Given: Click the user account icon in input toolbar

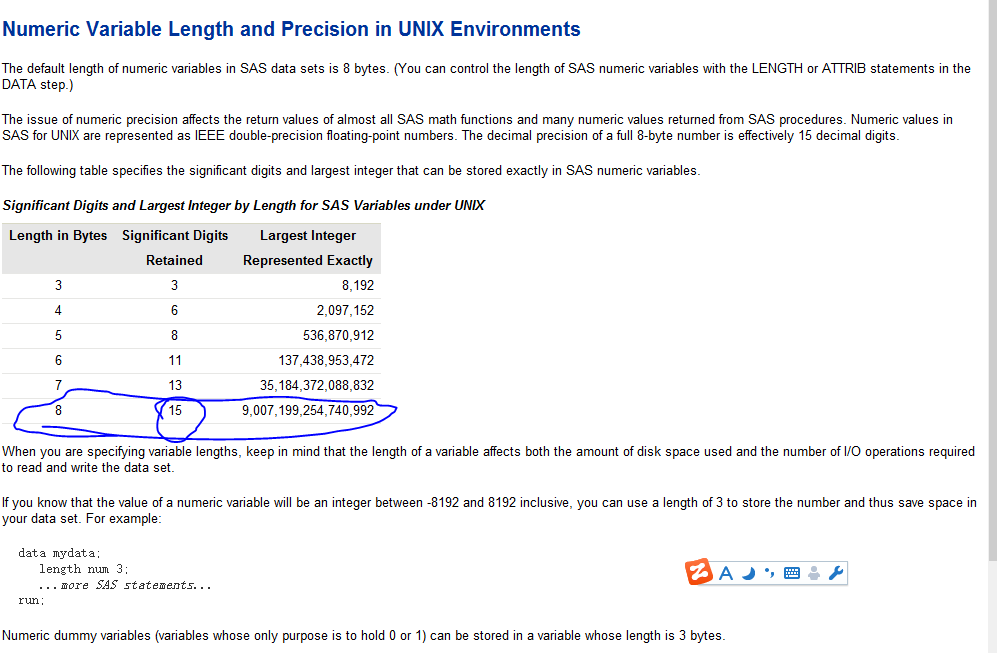Looking at the screenshot, I should 814,573.
